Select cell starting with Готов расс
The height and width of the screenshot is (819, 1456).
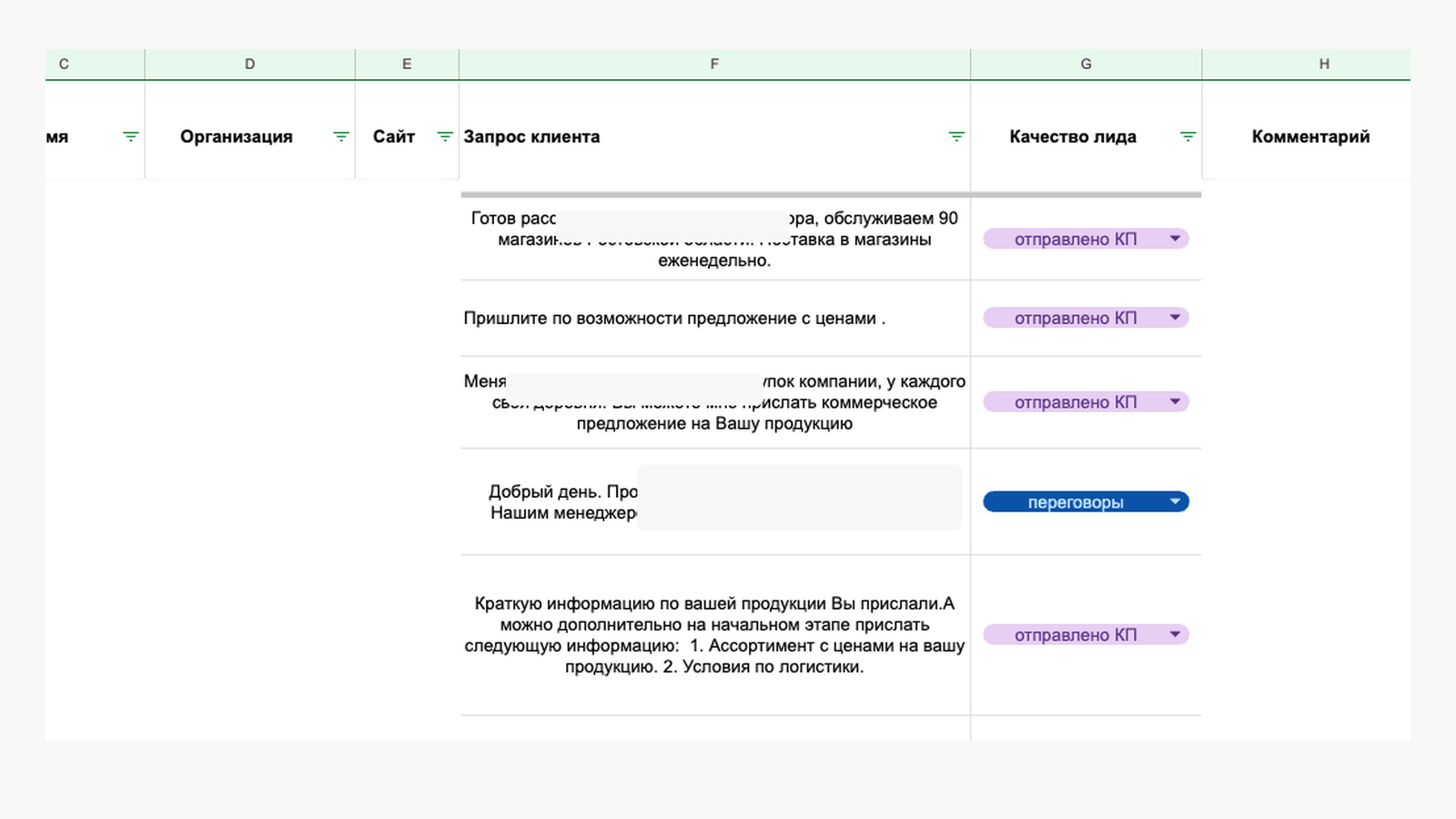714,239
